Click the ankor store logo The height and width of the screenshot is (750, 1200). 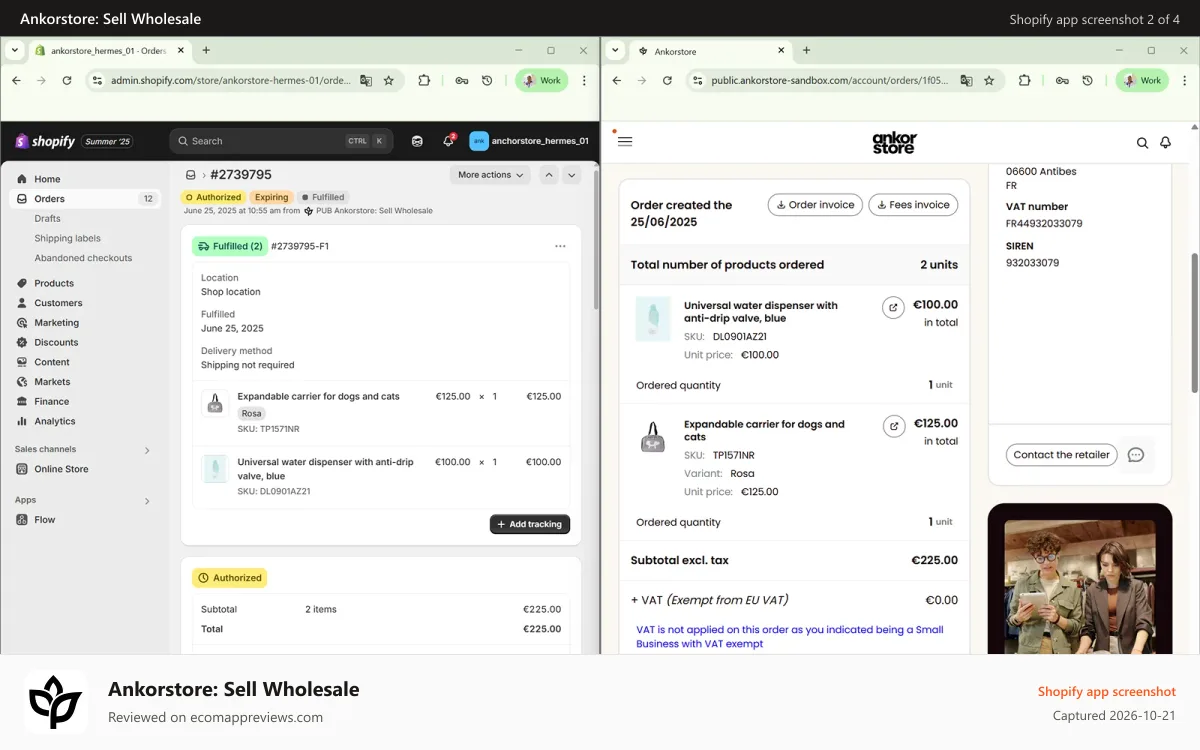tap(894, 143)
